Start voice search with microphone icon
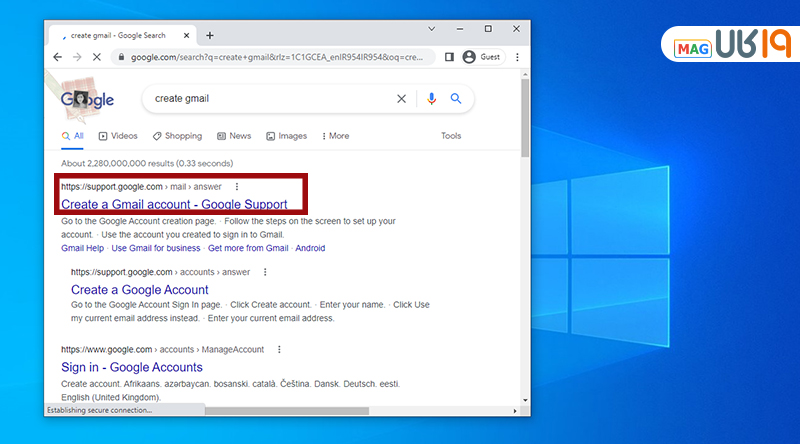Screen dimensions: 800x444 pyautogui.click(x=432, y=99)
